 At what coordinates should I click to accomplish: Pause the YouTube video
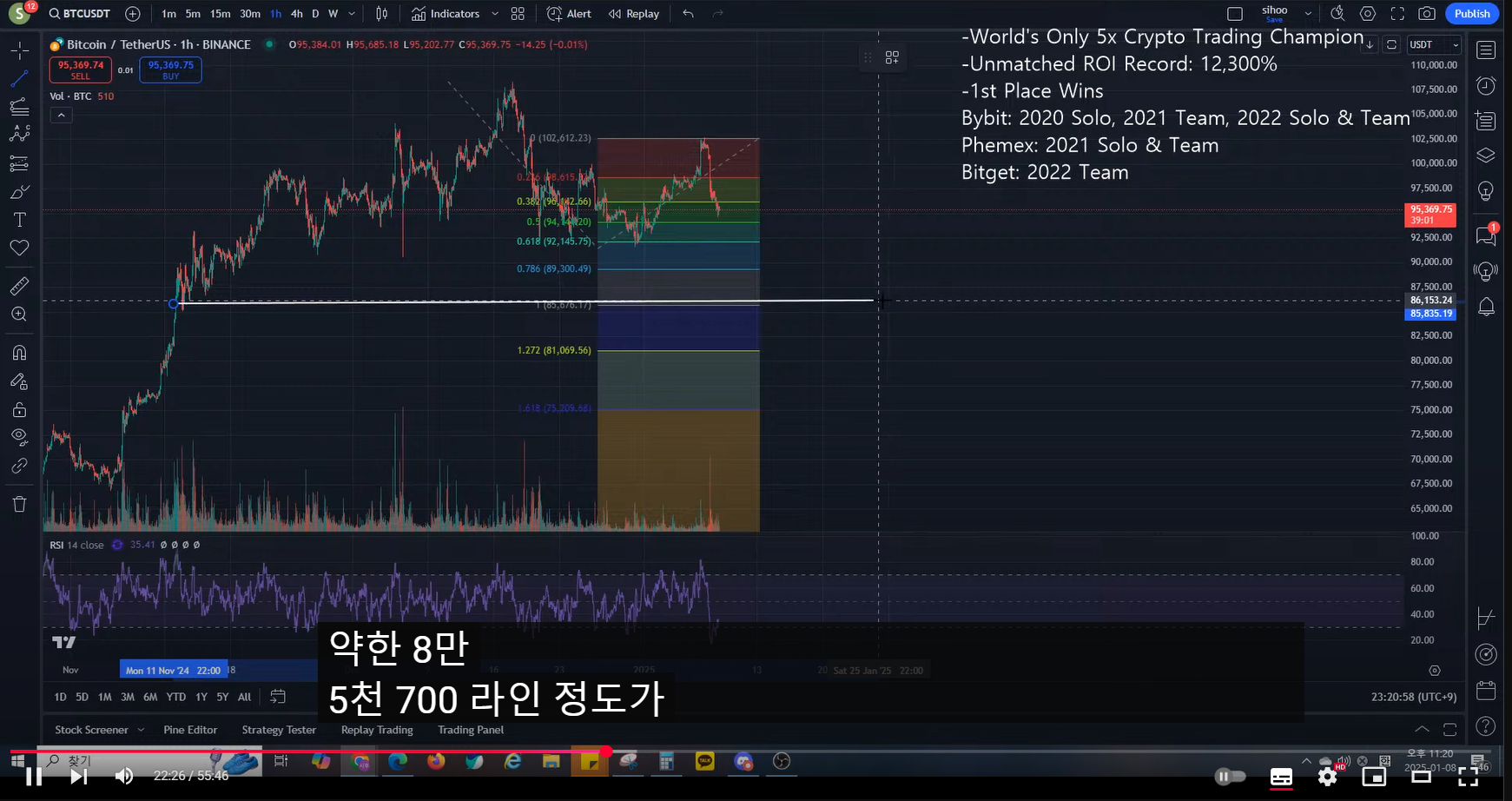34,776
